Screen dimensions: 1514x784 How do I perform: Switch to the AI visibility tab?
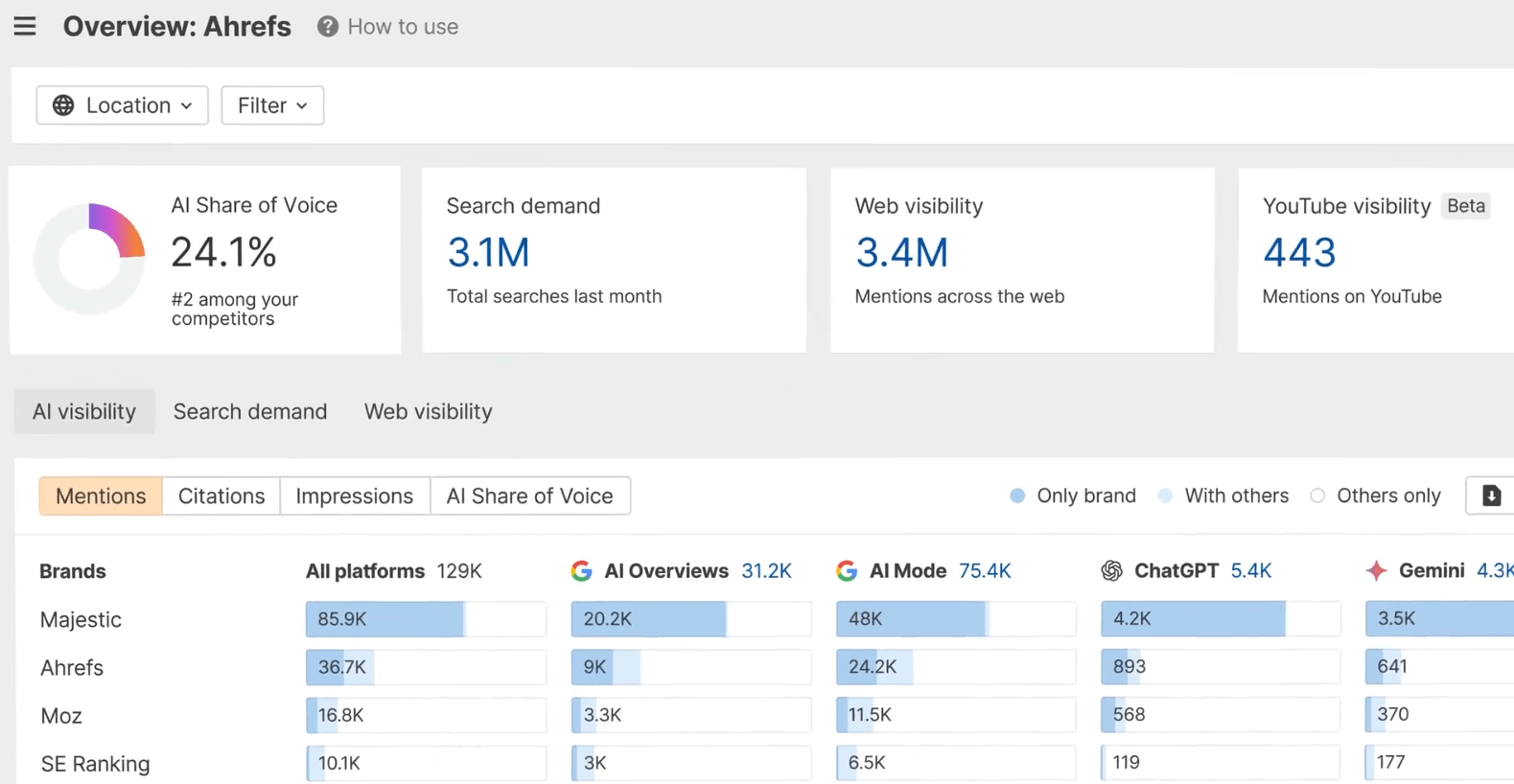click(x=84, y=411)
